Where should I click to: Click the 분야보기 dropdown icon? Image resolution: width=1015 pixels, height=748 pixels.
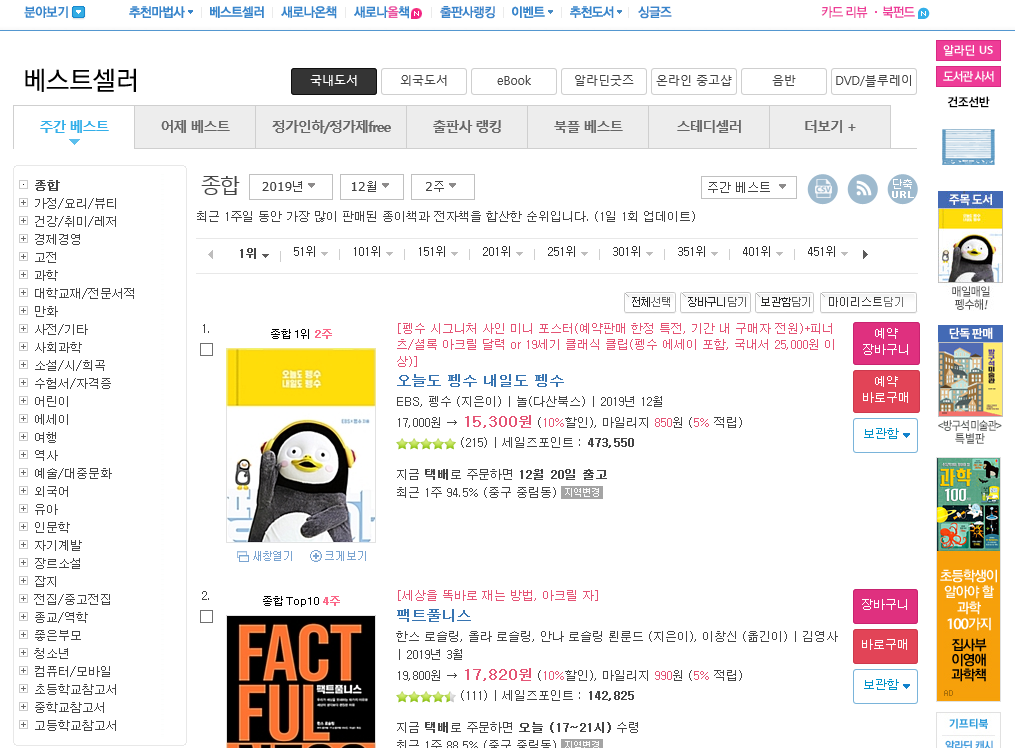coord(78,12)
